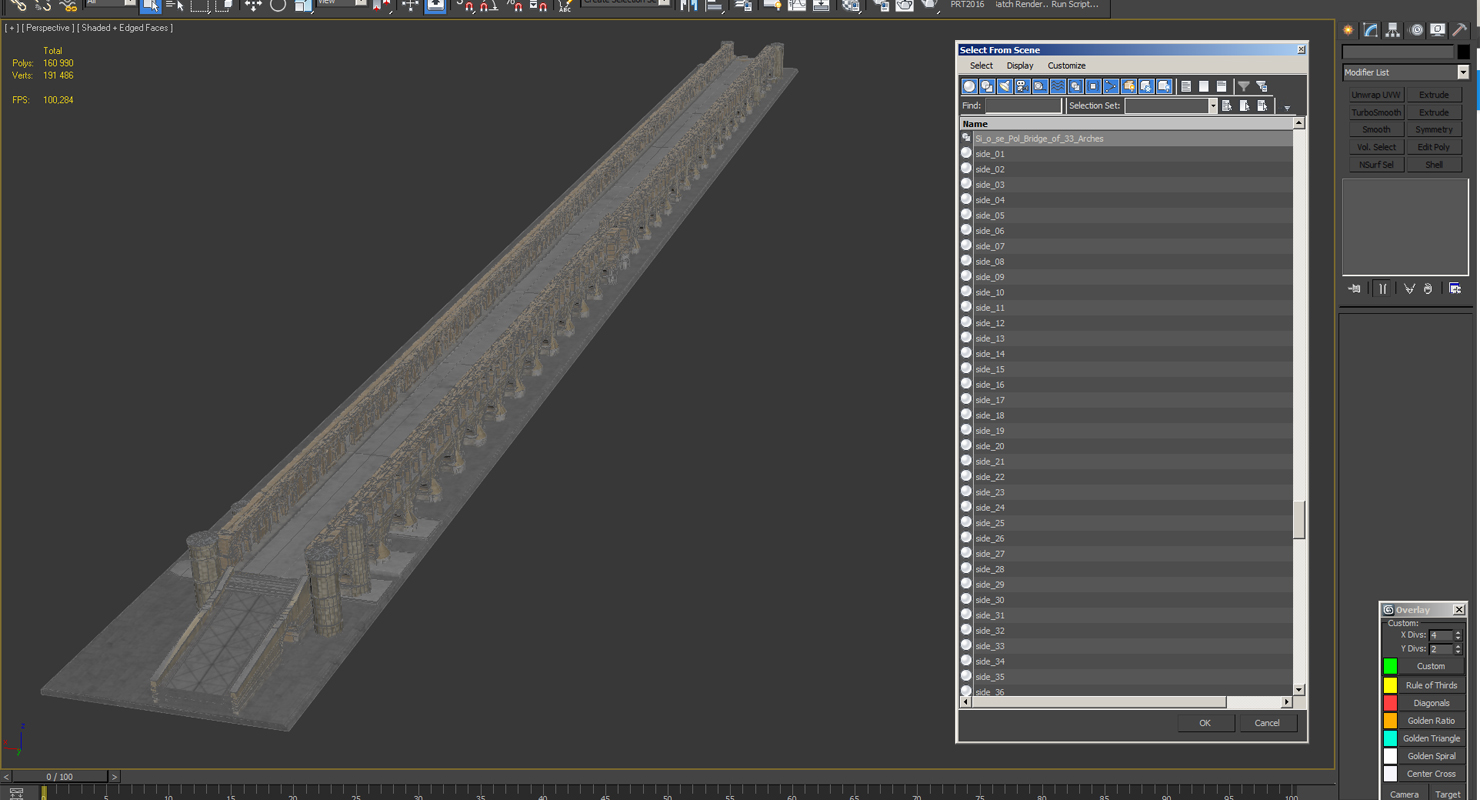Toggle Show End Result icon below stack
This screenshot has height=800, width=1480.
pos(1382,289)
